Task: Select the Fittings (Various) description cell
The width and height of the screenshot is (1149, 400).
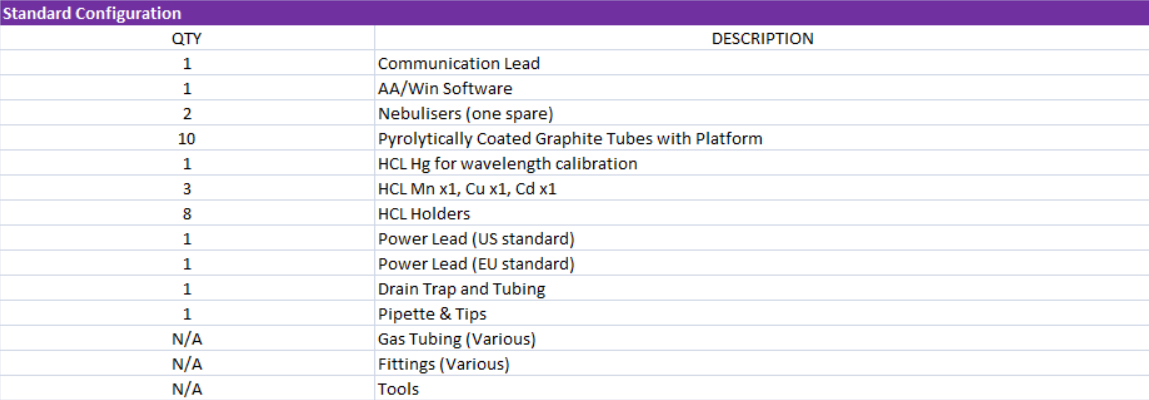Action: (443, 364)
